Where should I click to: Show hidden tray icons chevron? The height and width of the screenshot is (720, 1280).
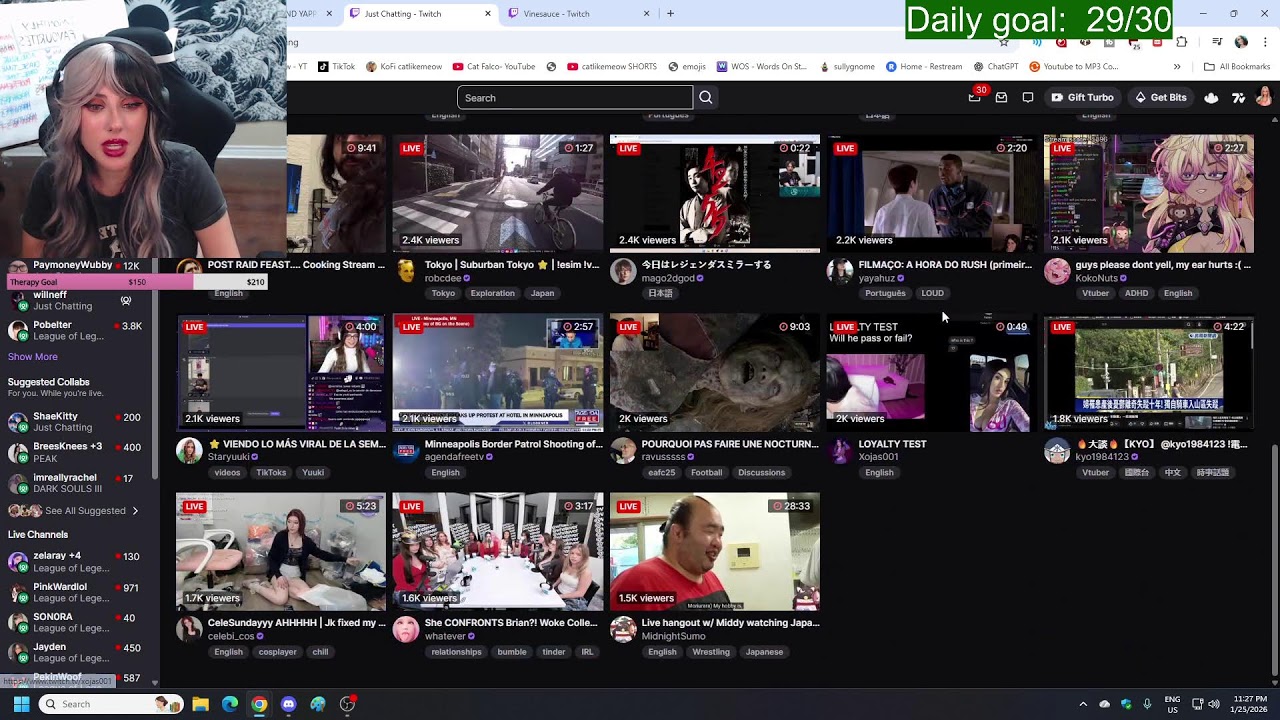pyautogui.click(x=1083, y=704)
